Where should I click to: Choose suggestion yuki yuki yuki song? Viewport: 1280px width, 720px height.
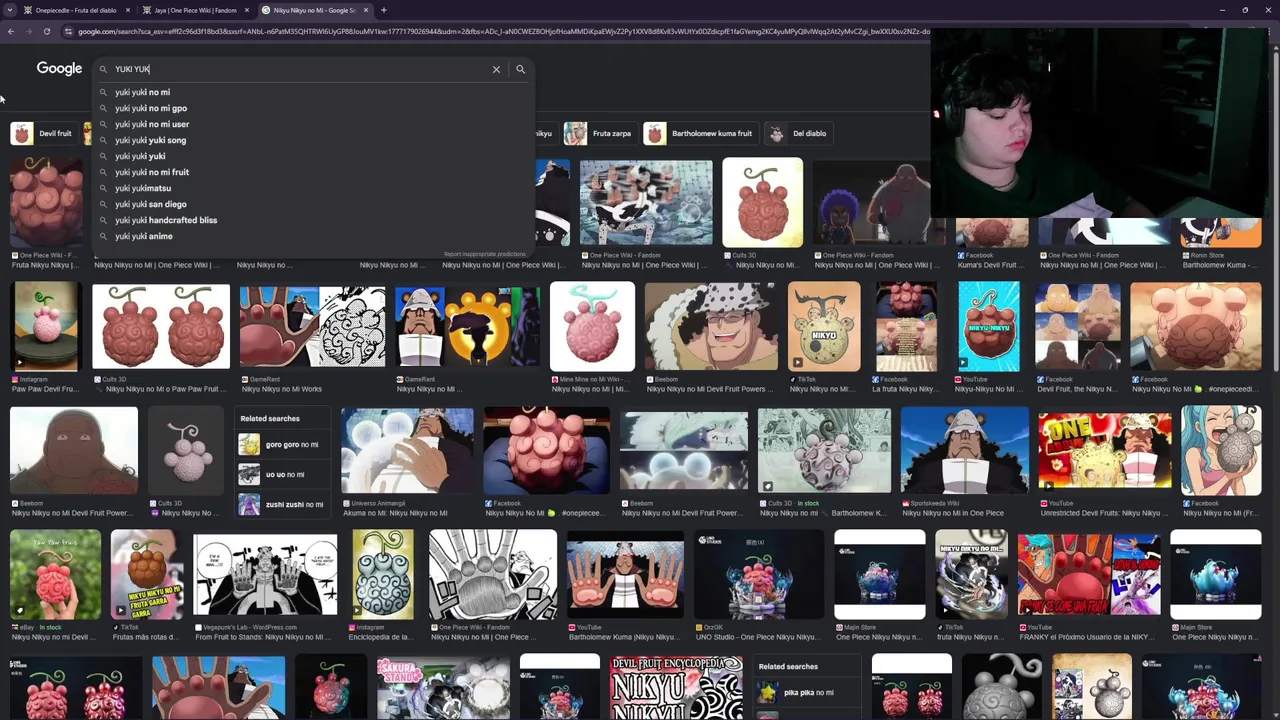pyautogui.click(x=313, y=140)
